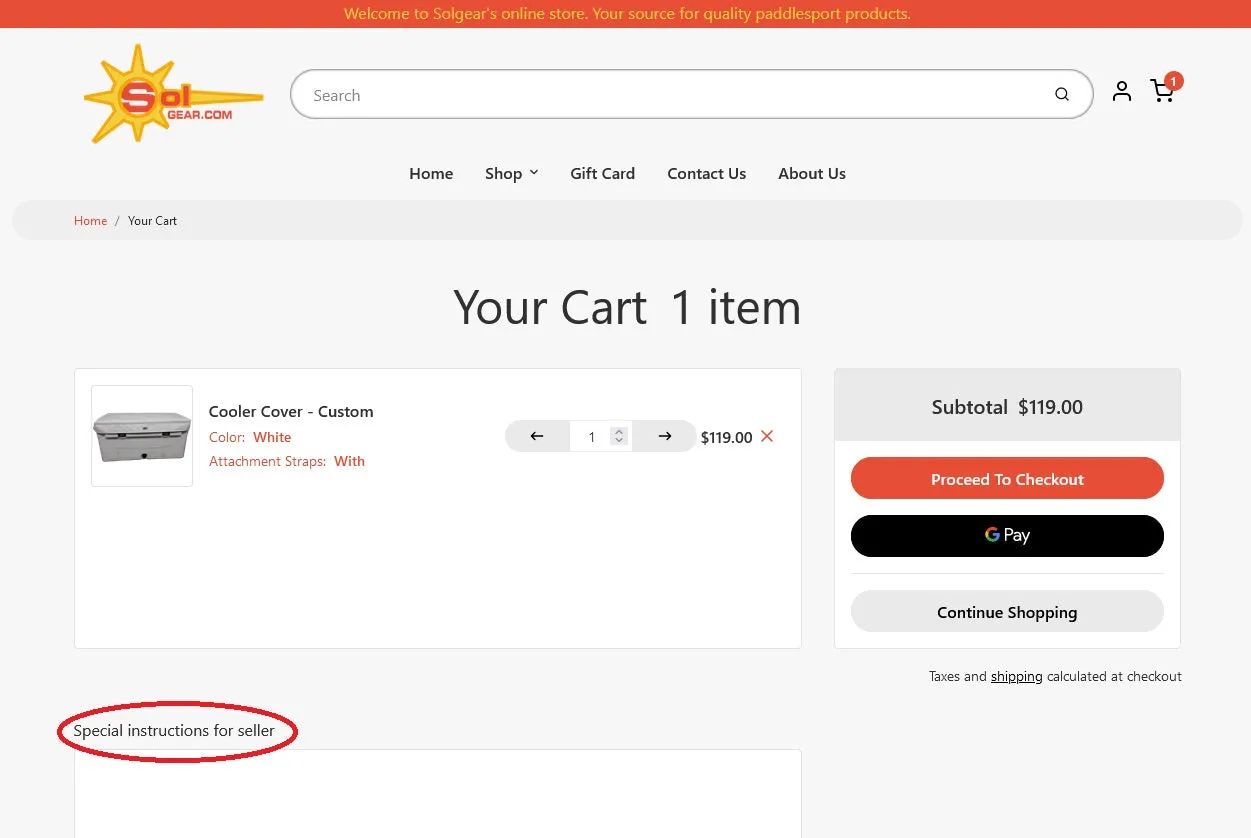Click the search magnifier icon
The image size is (1251, 838).
1062,95
